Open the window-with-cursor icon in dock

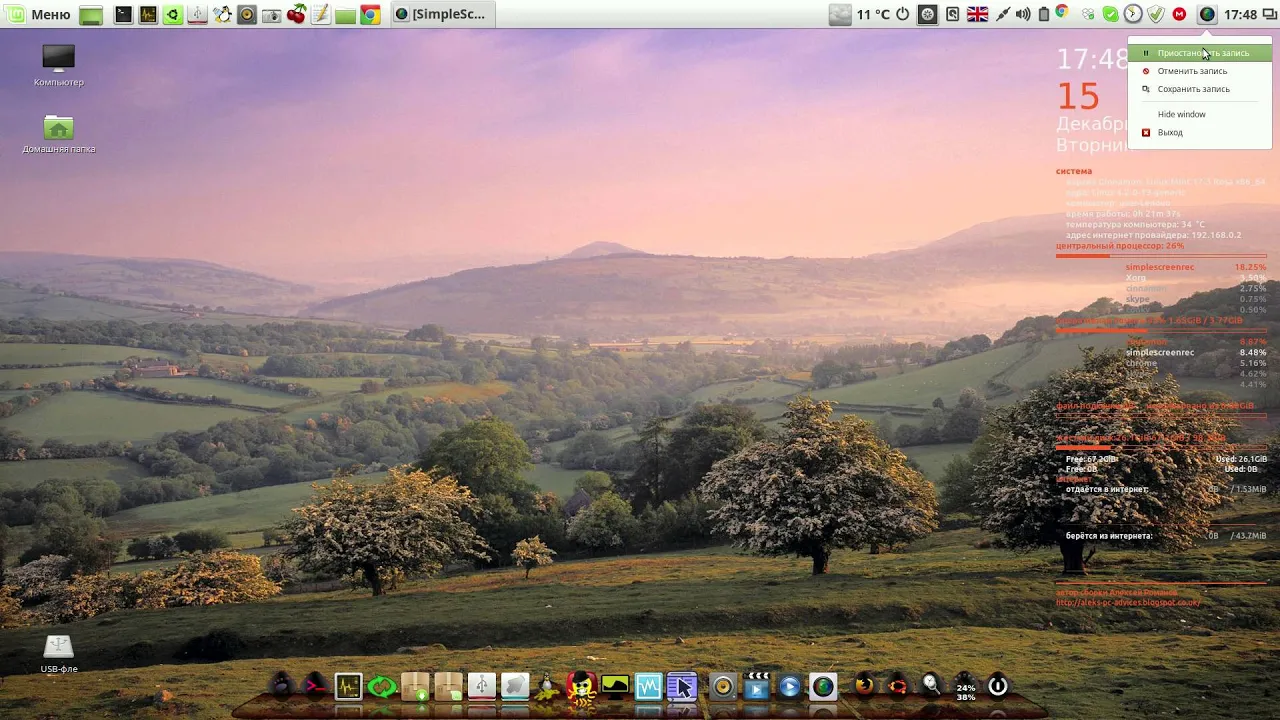(x=682, y=686)
